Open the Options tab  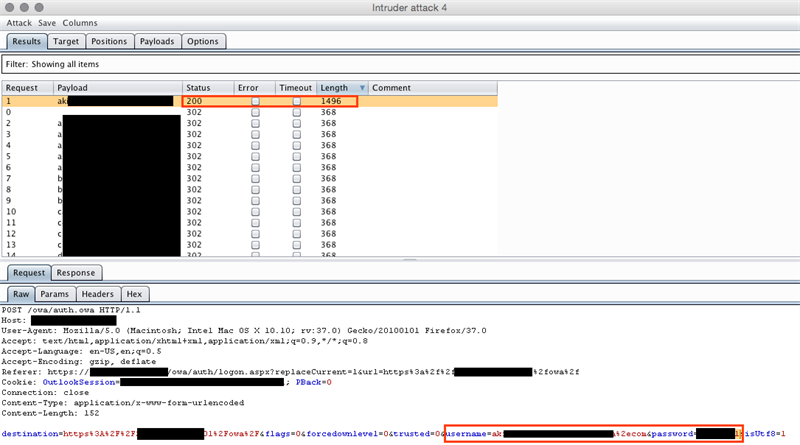pos(202,42)
